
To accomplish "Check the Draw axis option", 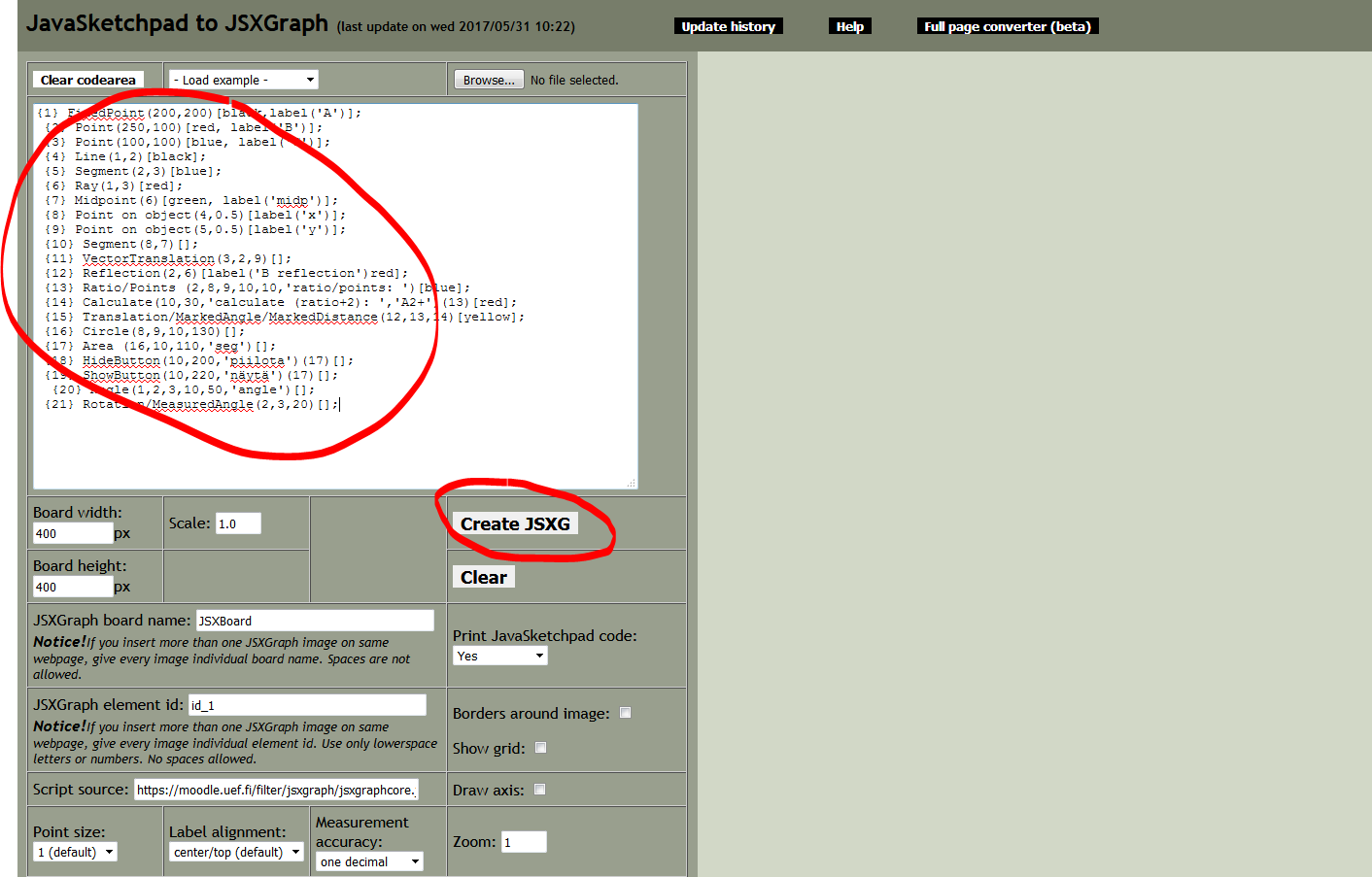I will (x=540, y=789).
